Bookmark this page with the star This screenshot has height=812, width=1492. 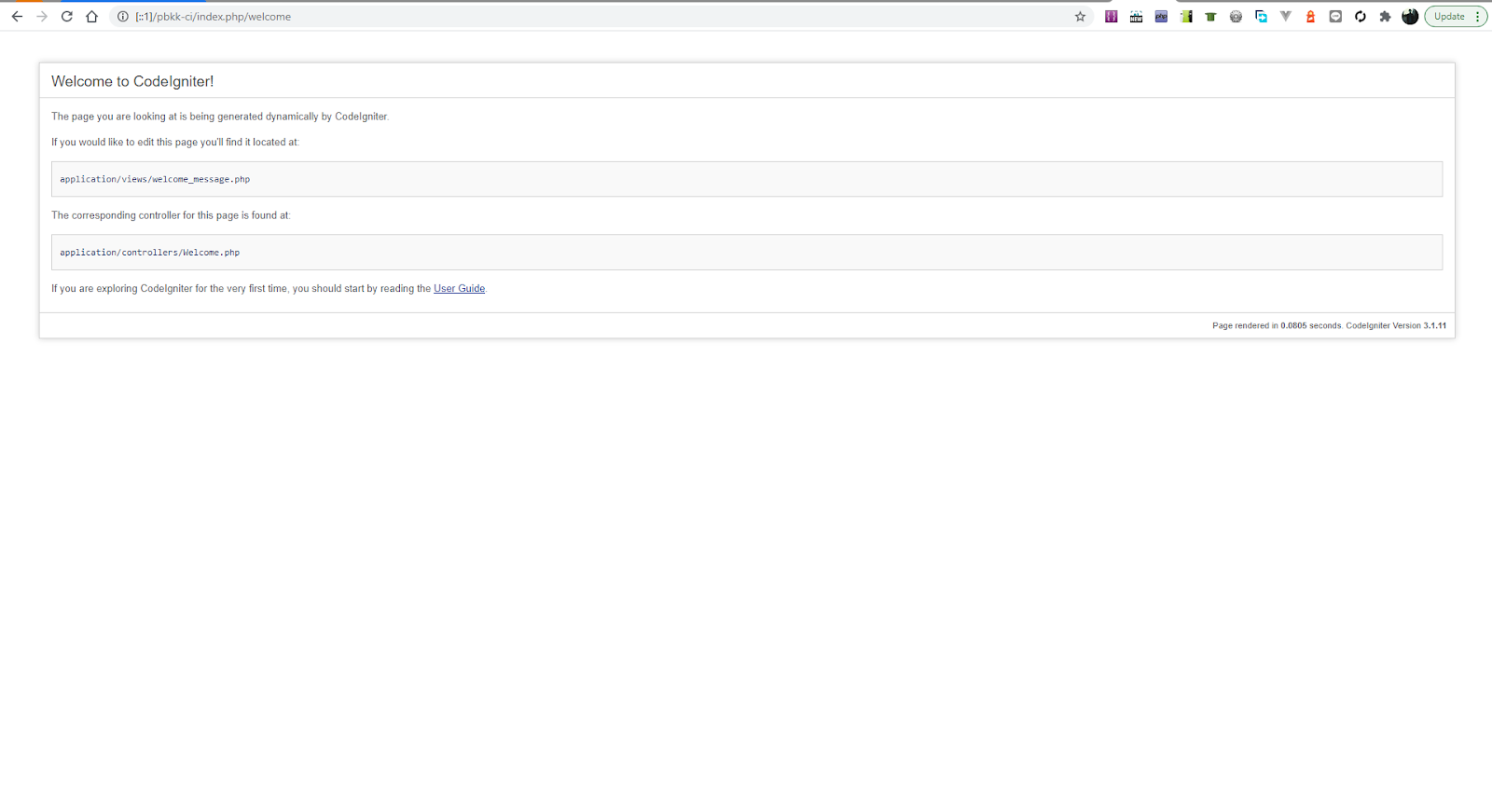1080,17
